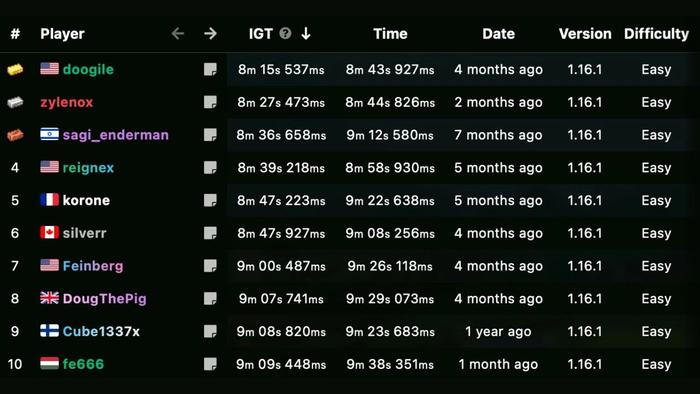Toggle IGT sort direction arrow
Viewport: 700px width, 394px height.
click(306, 33)
